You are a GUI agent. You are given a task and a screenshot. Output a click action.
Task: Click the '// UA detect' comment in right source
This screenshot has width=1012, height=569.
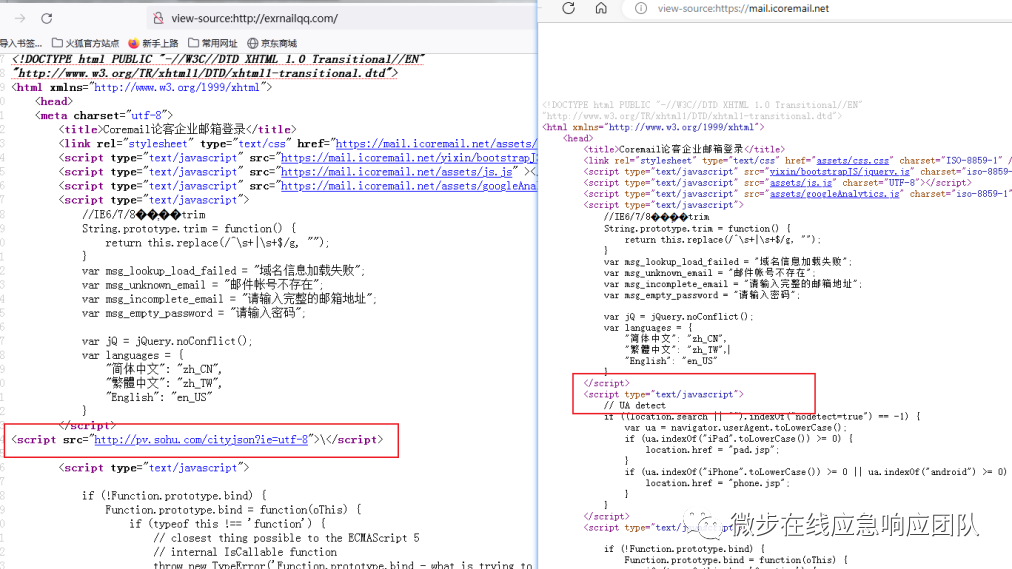(x=634, y=405)
